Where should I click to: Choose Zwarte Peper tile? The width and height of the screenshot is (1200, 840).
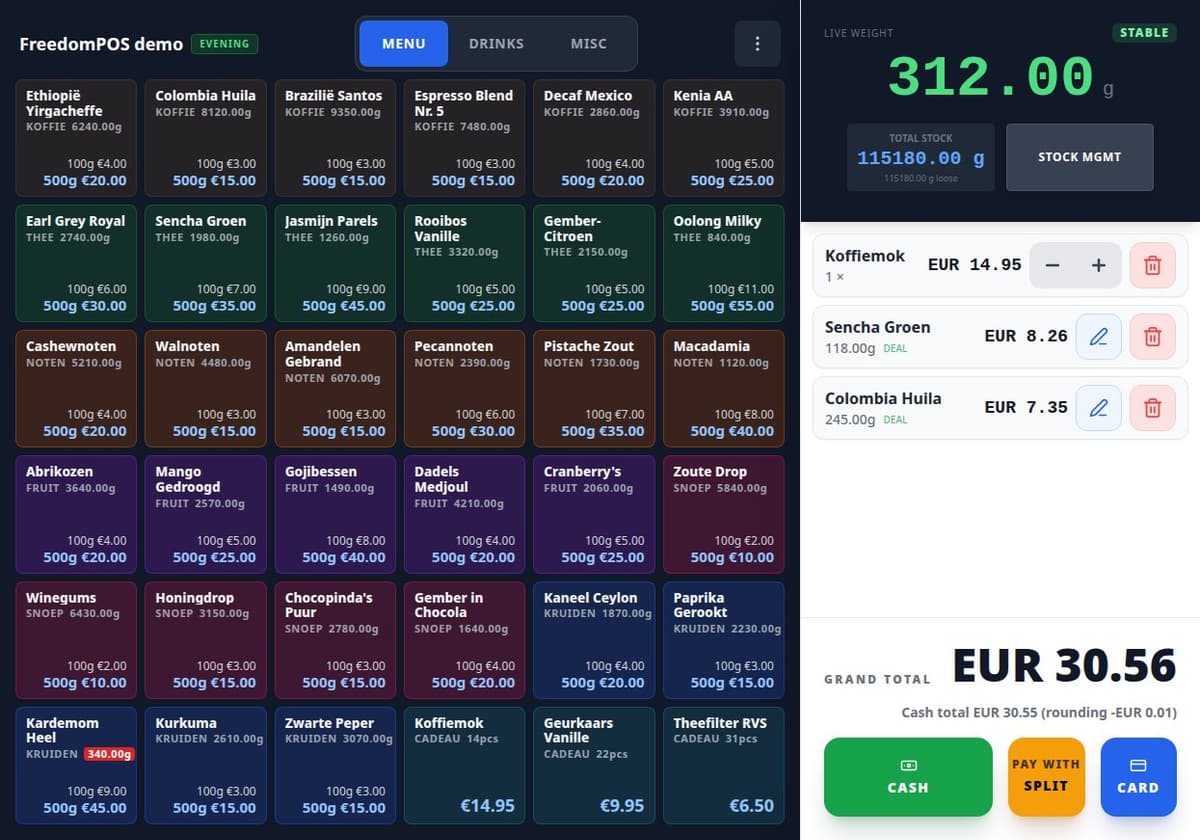(x=335, y=765)
